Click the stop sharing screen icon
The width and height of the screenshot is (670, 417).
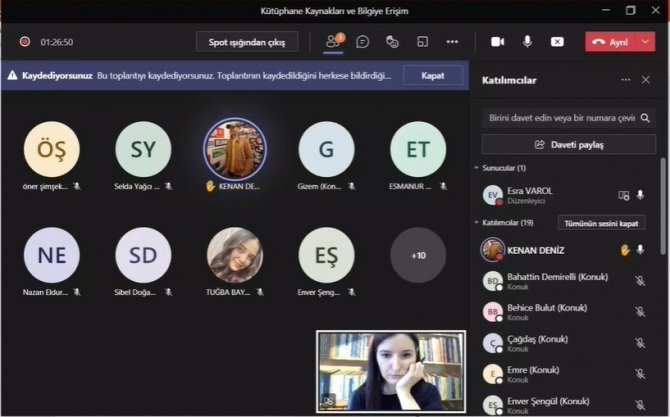coord(557,42)
